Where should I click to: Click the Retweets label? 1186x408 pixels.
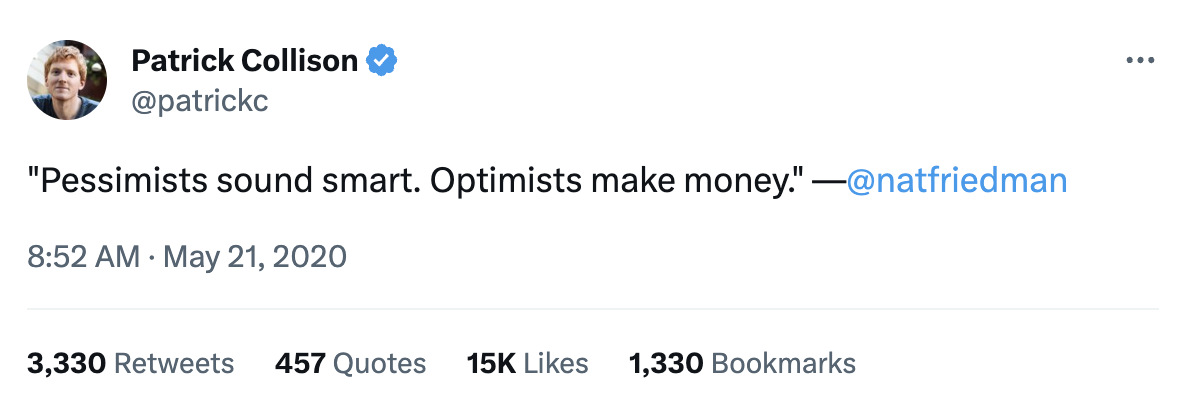pyautogui.click(x=174, y=363)
